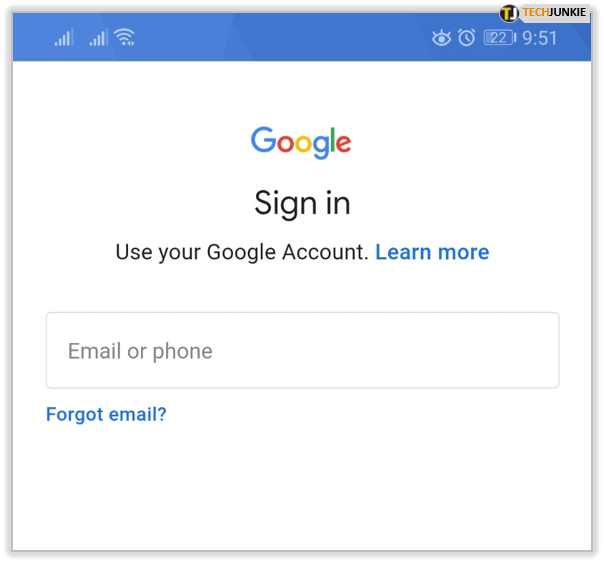Tap the empty middle of the blue status bar
The height and width of the screenshot is (563, 604).
click(285, 37)
